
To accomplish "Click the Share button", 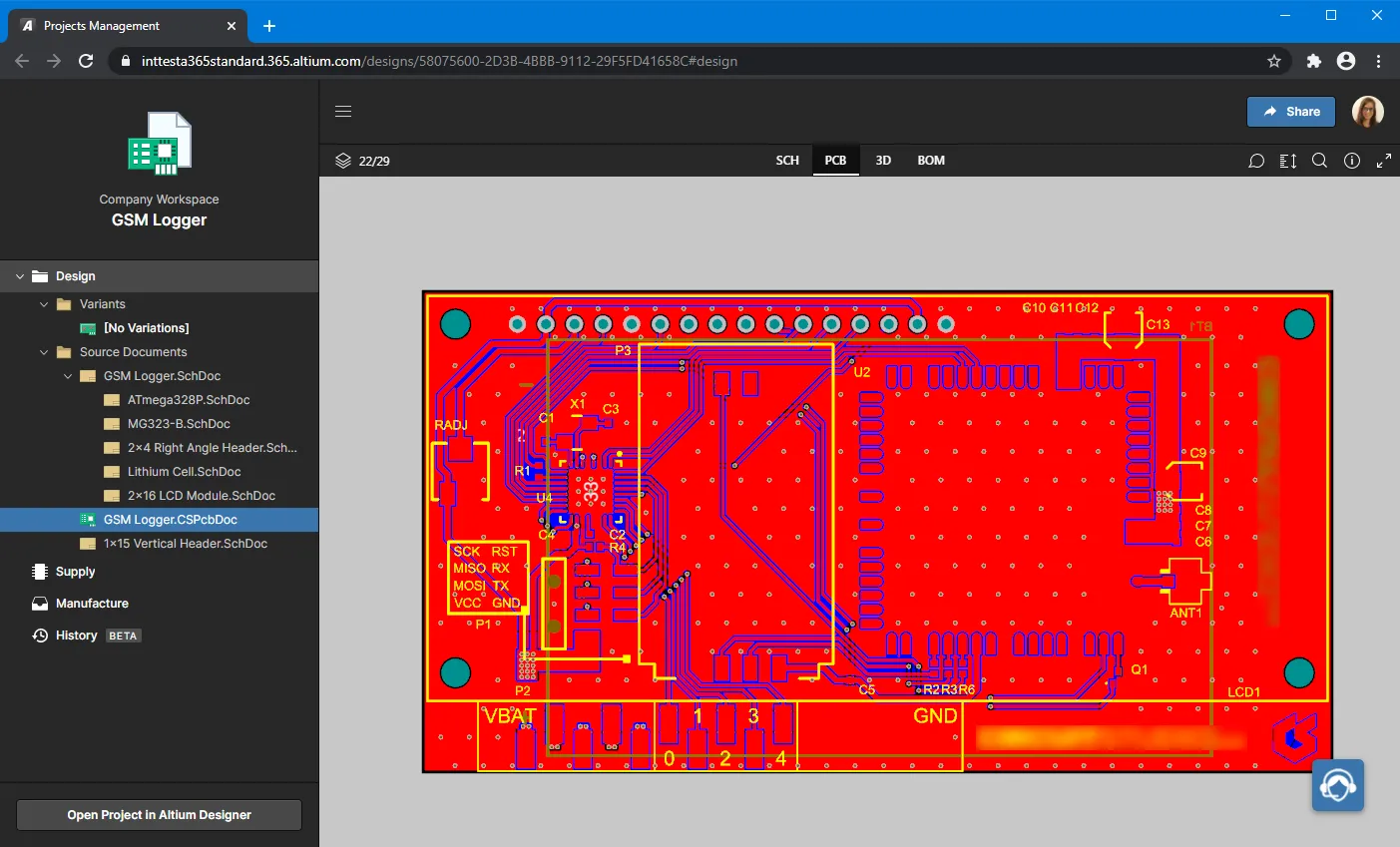I will click(x=1291, y=112).
